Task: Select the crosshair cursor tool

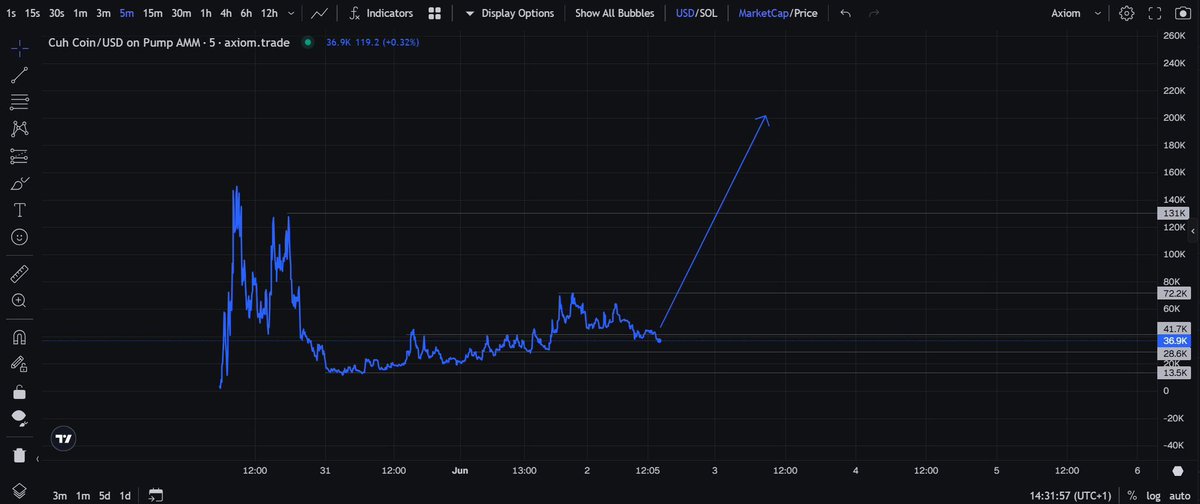Action: [x=19, y=47]
